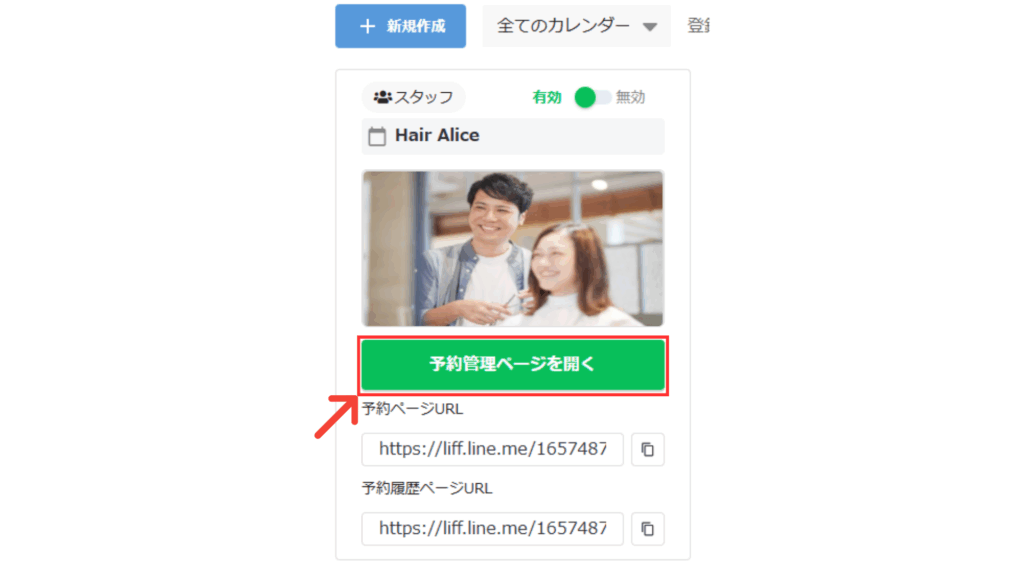Copy the 予約履歴ページURL with copy icon
The width and height of the screenshot is (1024, 576).
647,529
